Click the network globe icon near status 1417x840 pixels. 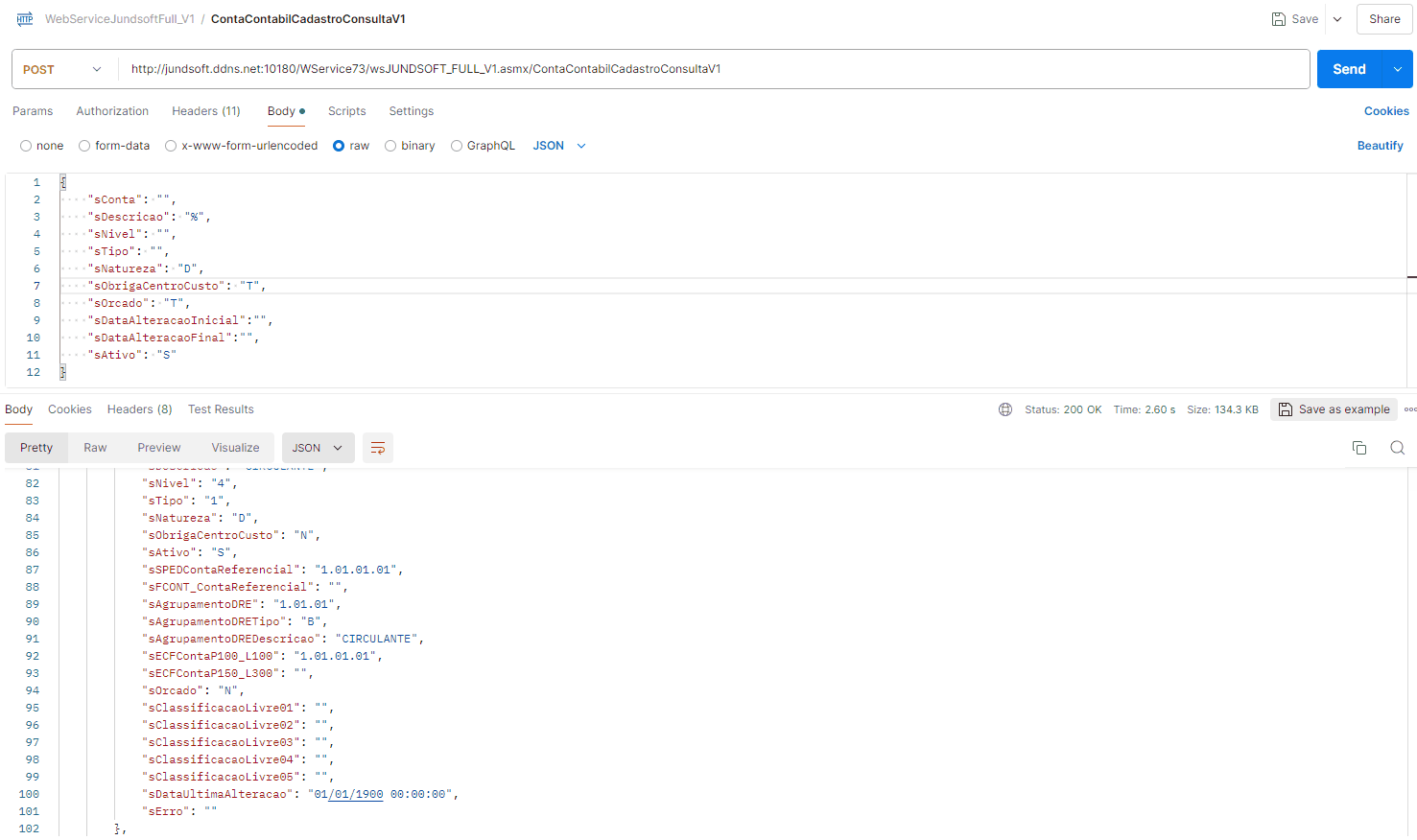(1005, 409)
